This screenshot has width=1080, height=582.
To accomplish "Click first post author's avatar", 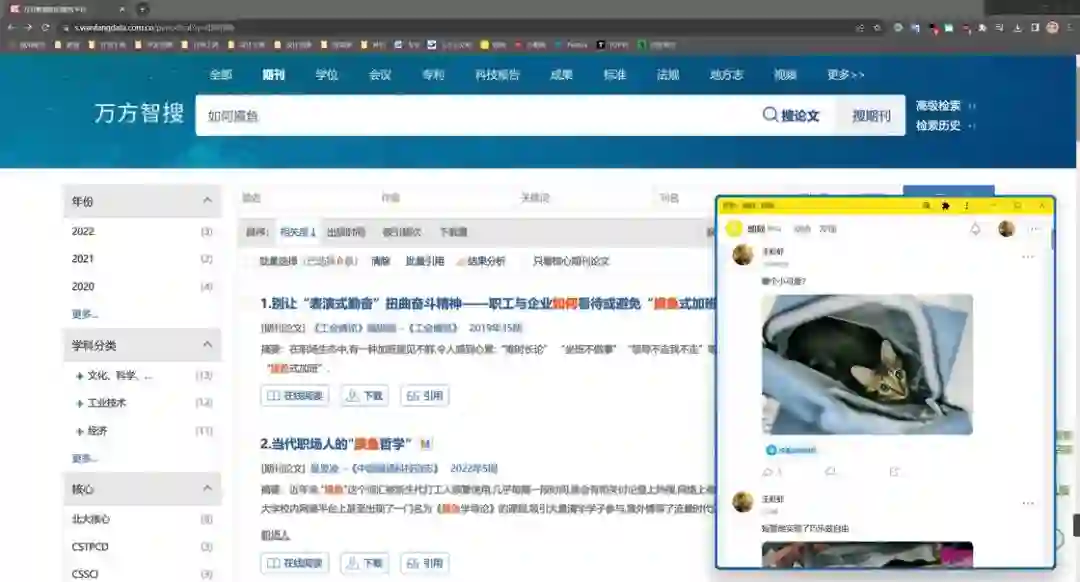I will tap(742, 255).
